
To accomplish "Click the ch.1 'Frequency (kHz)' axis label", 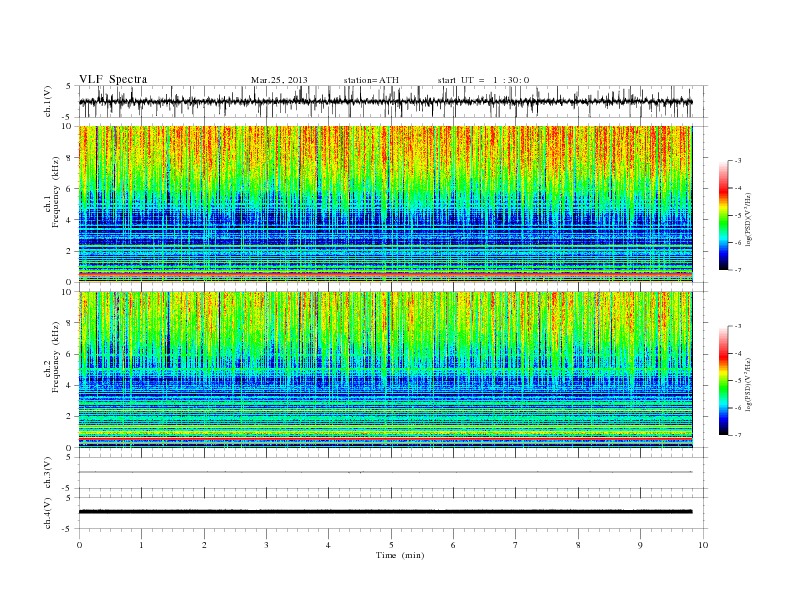I will (55, 192).
